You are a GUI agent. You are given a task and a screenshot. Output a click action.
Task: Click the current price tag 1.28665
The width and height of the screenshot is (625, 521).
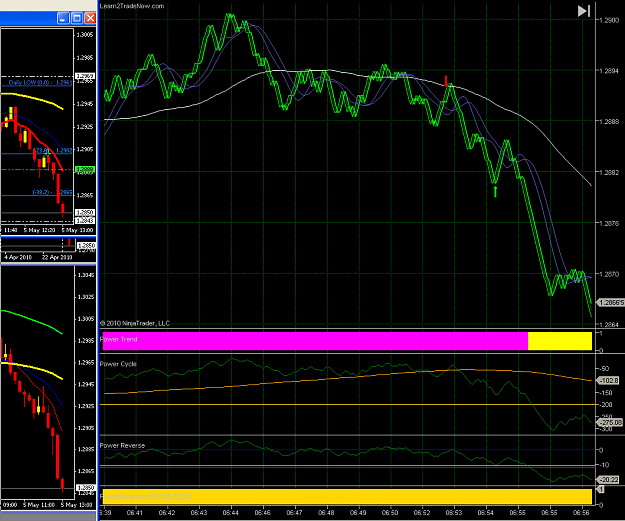[611, 303]
